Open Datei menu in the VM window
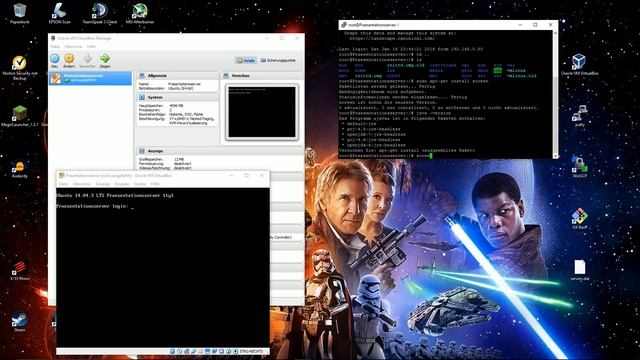Screen dimensions: 640x360 pos(63,184)
